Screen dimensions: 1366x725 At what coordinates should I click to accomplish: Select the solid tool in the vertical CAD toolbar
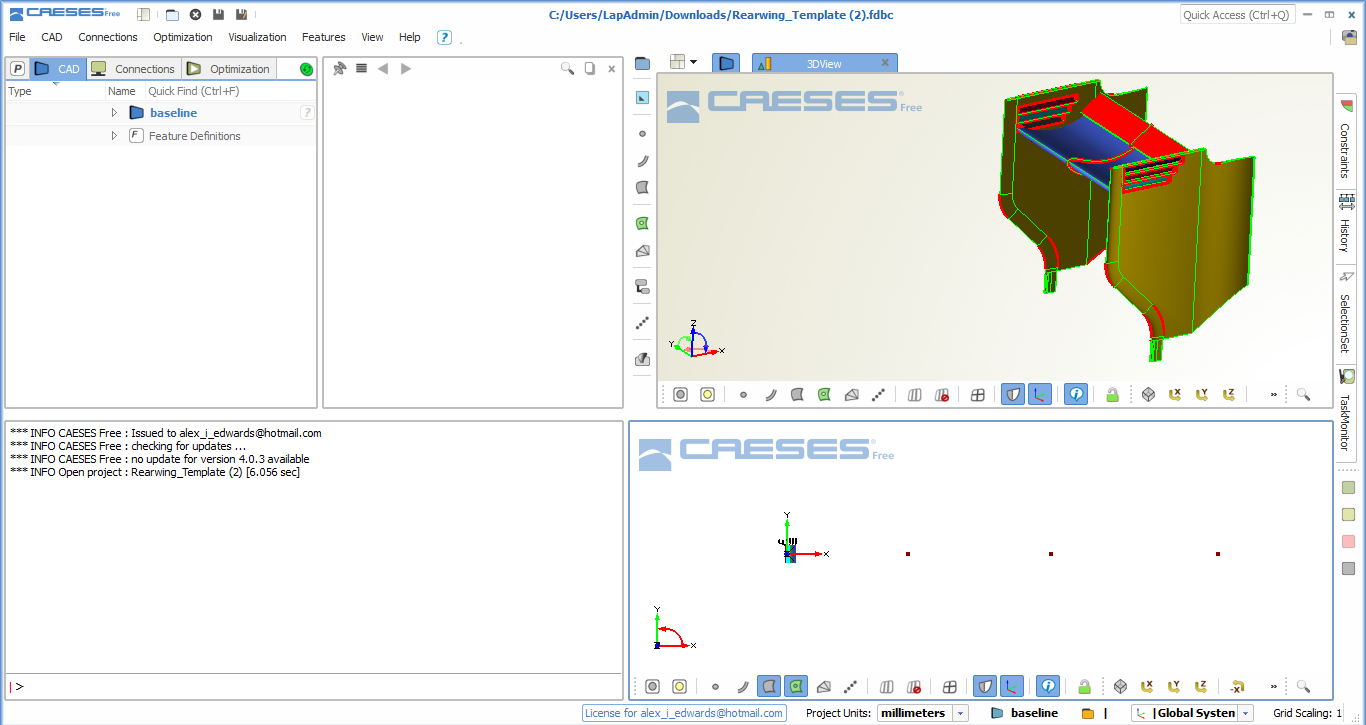[642, 251]
